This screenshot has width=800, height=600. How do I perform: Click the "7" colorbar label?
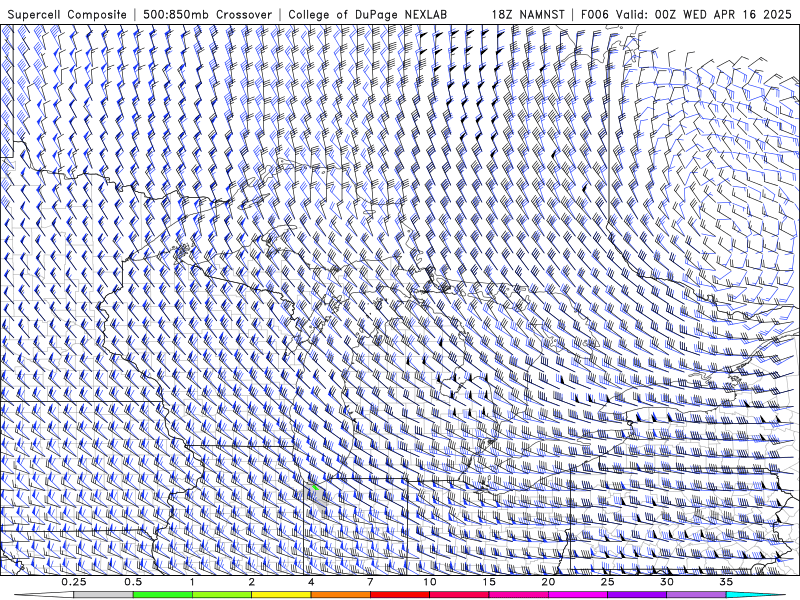click(x=370, y=582)
